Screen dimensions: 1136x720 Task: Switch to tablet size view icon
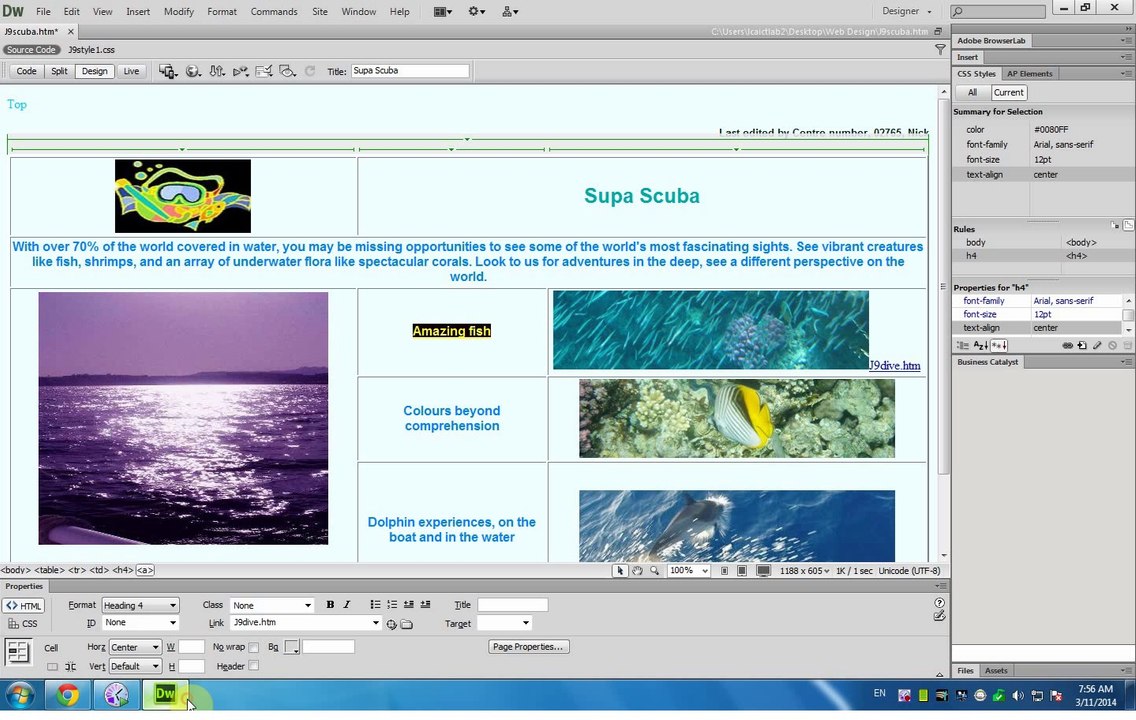click(742, 571)
